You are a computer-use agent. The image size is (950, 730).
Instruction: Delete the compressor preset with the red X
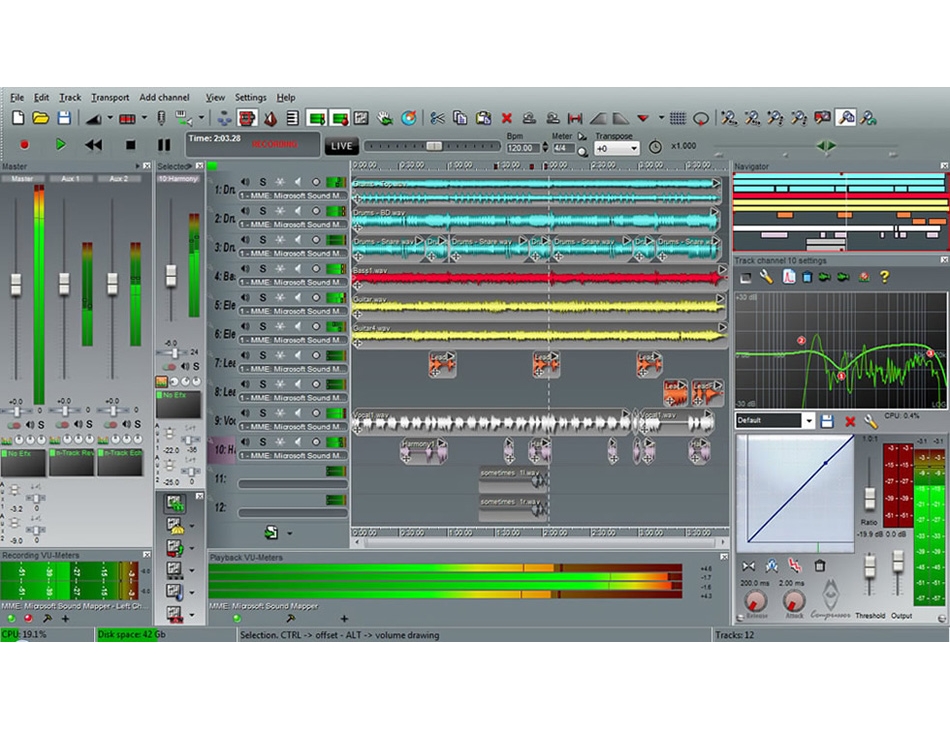(850, 422)
